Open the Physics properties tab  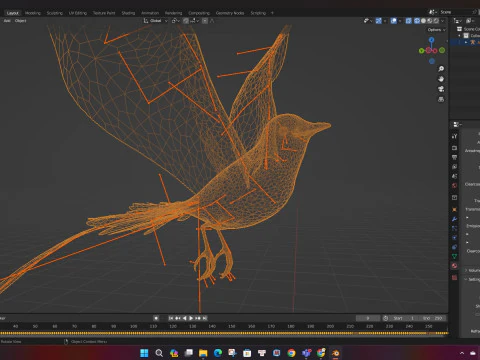point(454,238)
